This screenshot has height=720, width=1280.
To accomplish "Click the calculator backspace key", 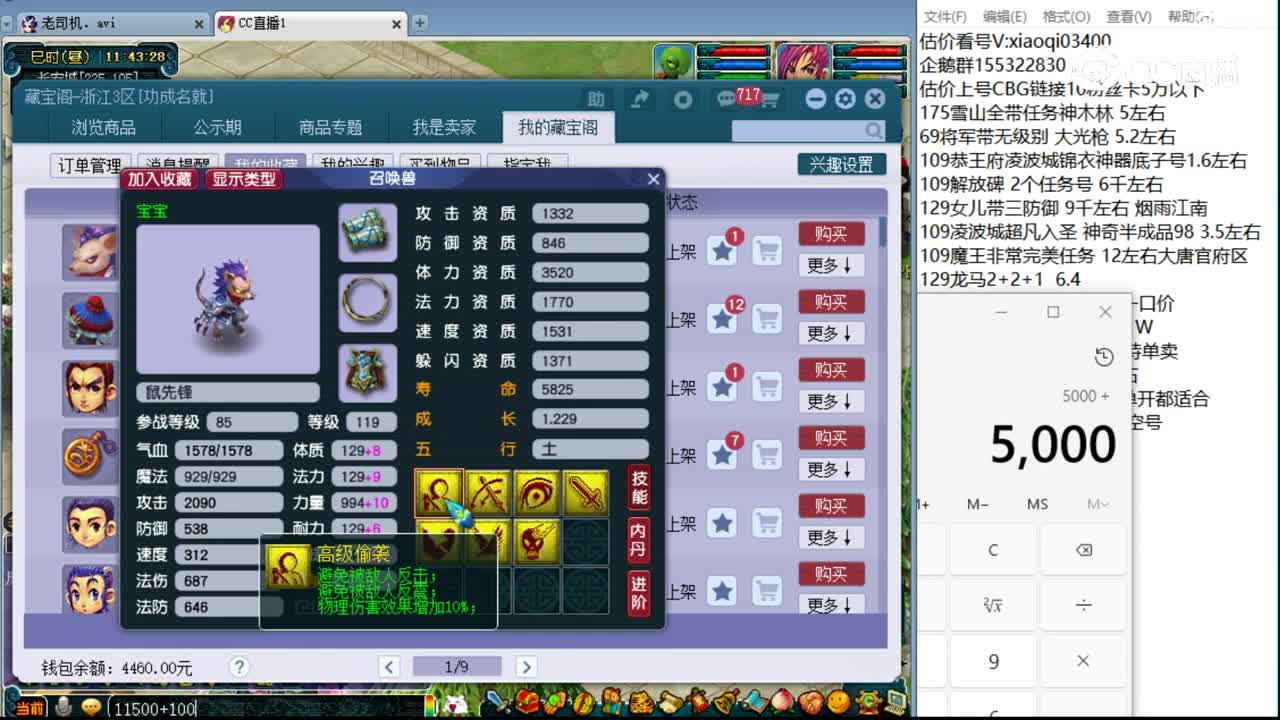I will click(x=1083, y=550).
